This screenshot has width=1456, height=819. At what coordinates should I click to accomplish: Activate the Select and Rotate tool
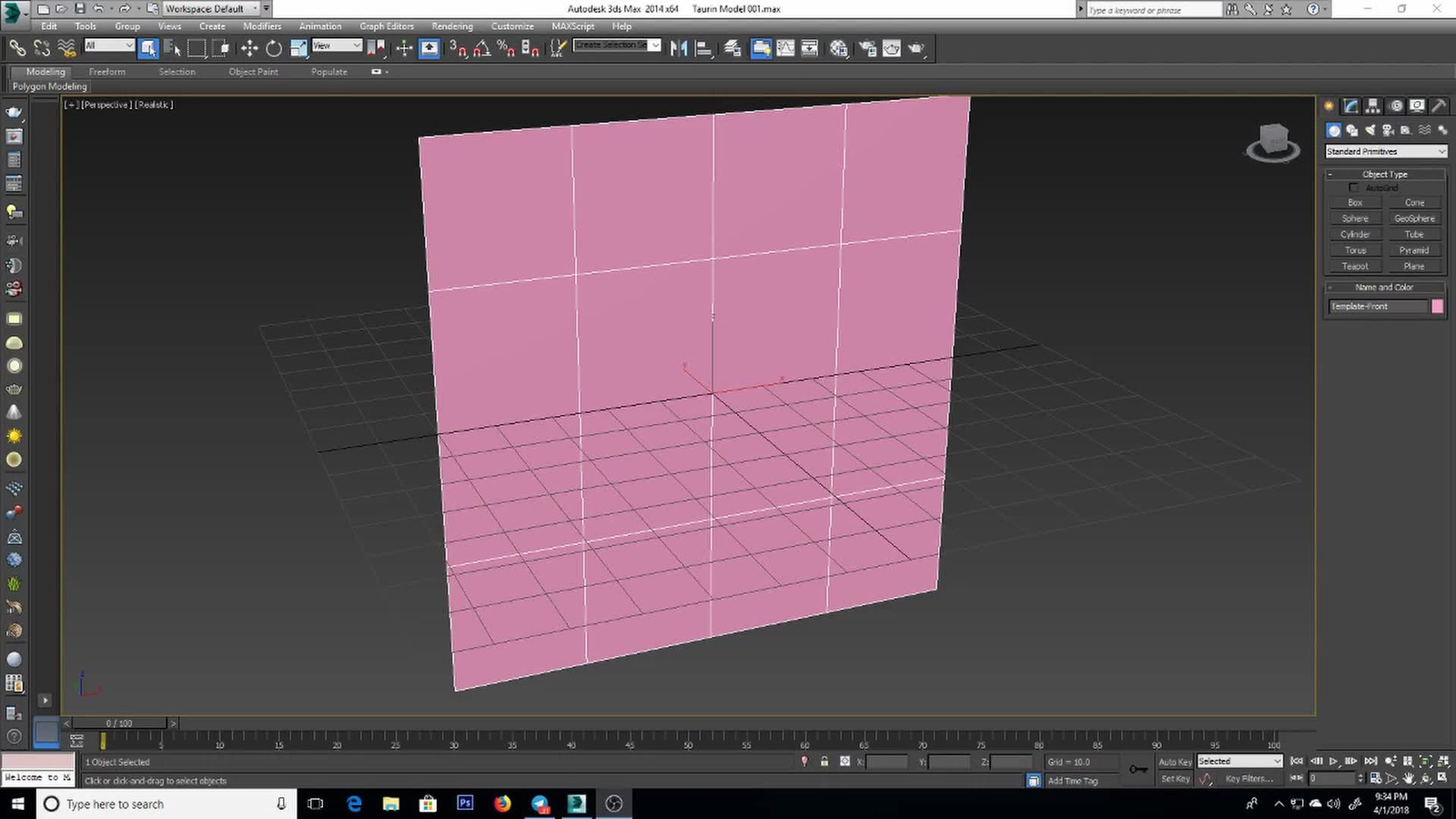(273, 48)
